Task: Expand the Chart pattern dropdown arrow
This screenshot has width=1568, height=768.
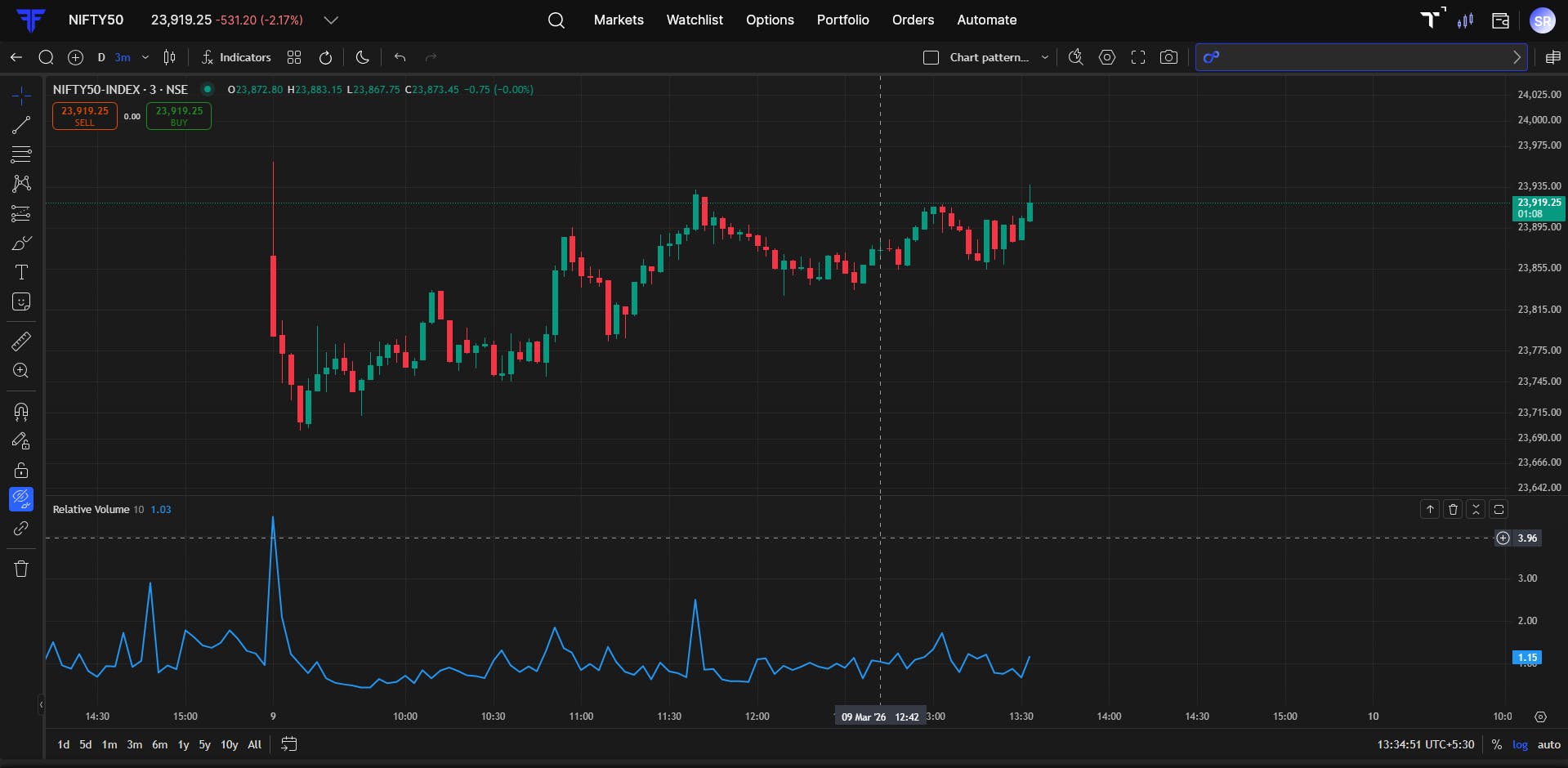Action: [x=1044, y=57]
